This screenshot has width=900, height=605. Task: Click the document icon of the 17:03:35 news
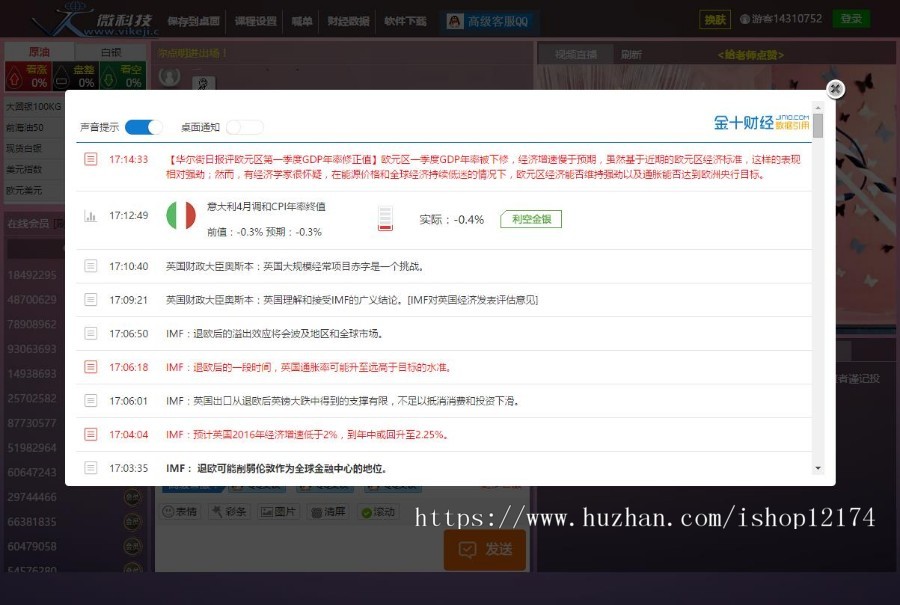tap(91, 468)
